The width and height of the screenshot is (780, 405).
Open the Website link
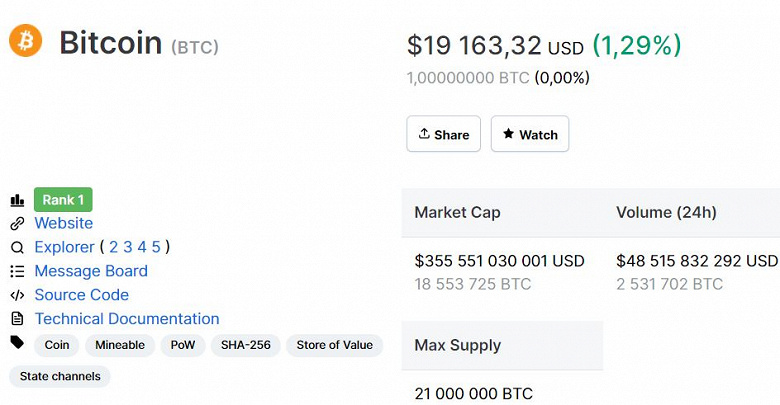pyautogui.click(x=63, y=223)
